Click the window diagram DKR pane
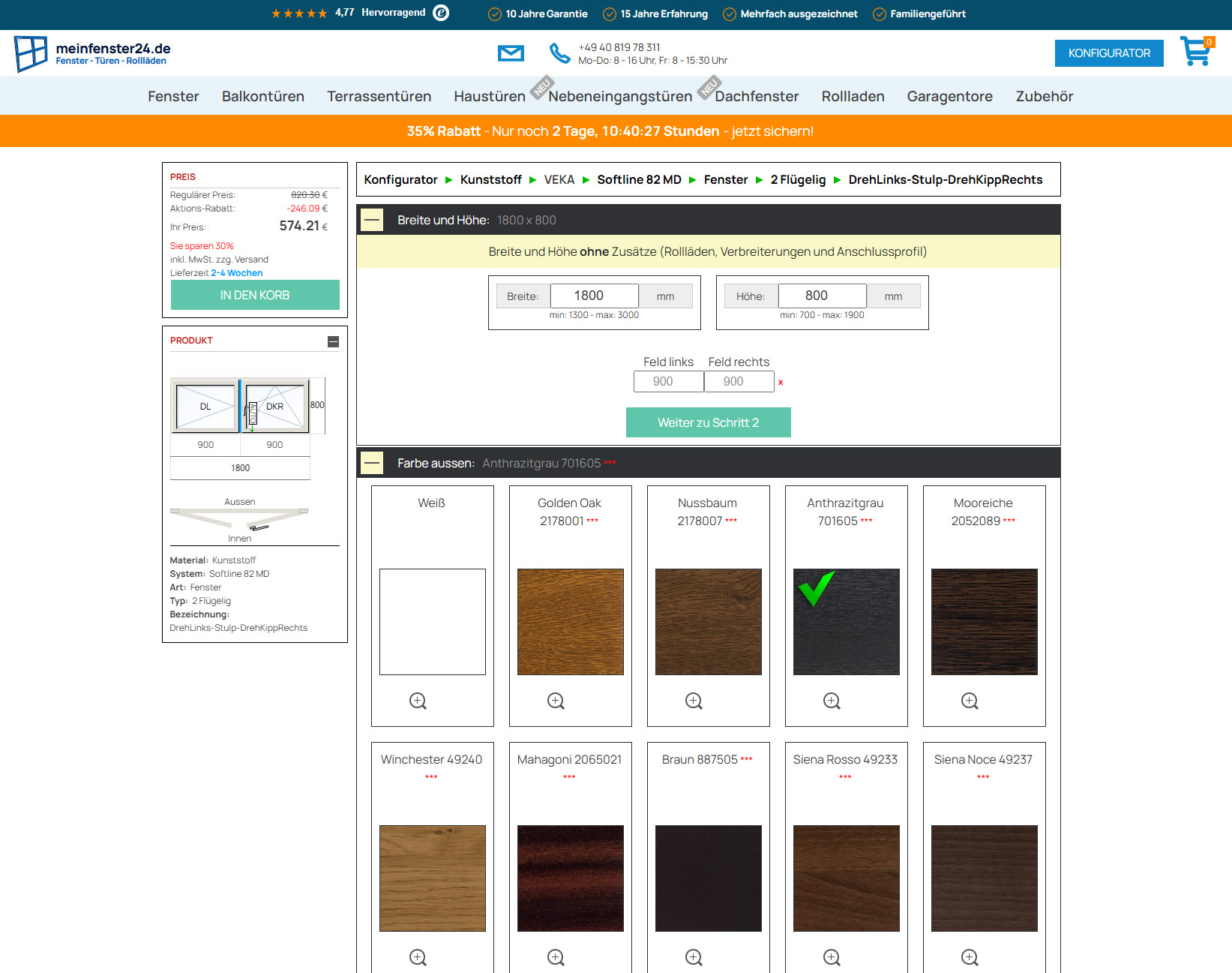Image resolution: width=1232 pixels, height=973 pixels. coord(276,407)
